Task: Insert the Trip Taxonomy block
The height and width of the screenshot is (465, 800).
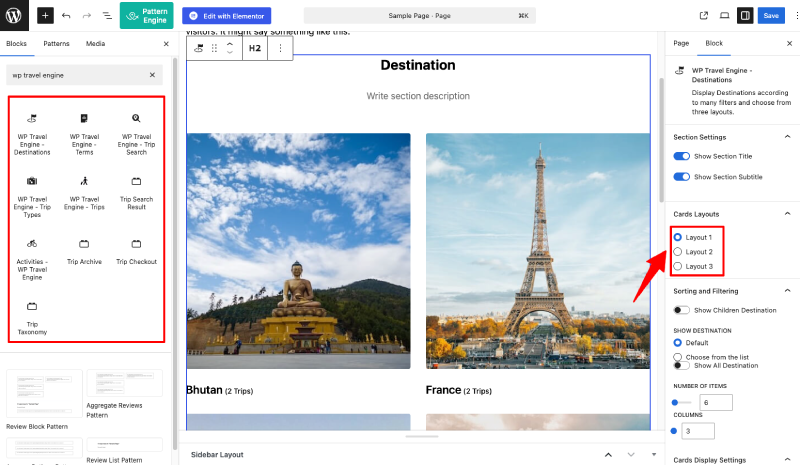Action: pos(32,319)
